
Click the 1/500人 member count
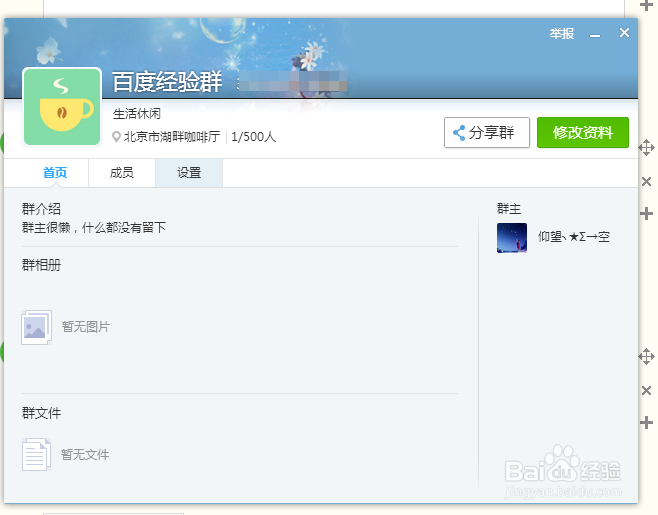click(x=253, y=137)
